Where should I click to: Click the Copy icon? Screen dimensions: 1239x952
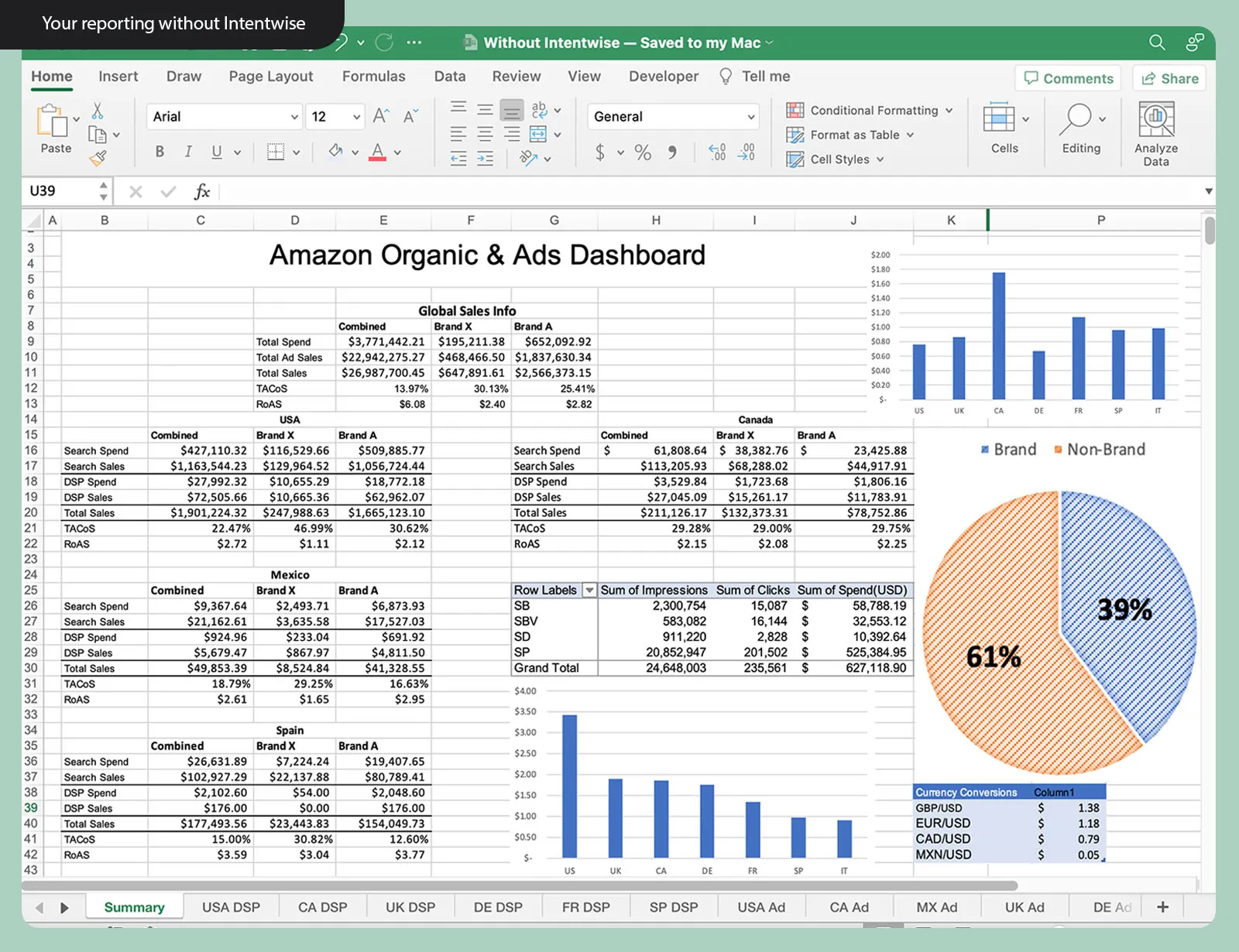(98, 135)
